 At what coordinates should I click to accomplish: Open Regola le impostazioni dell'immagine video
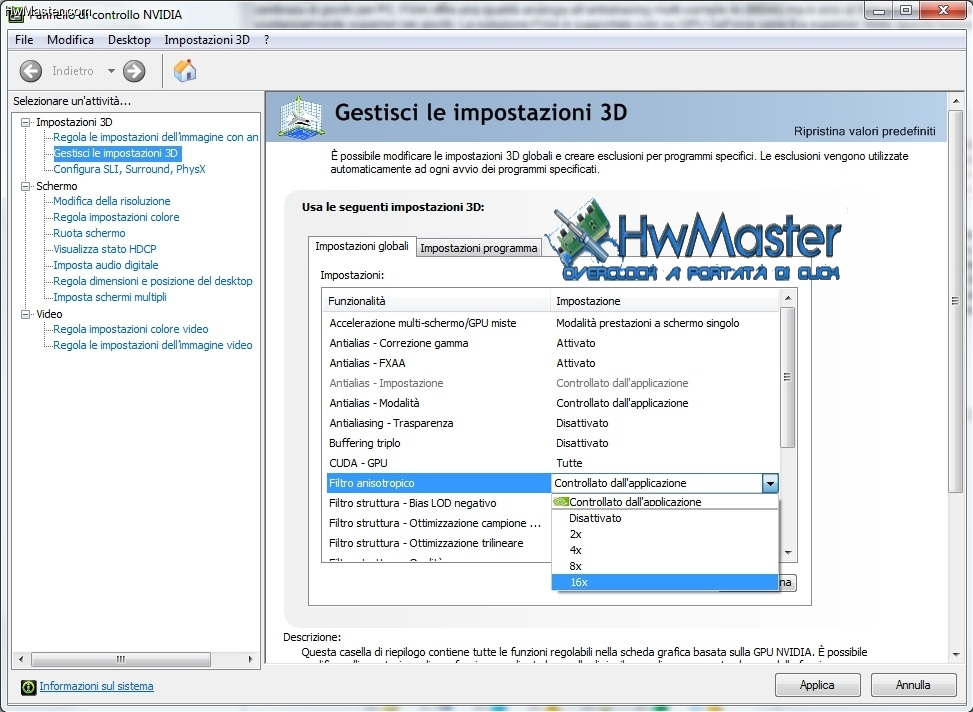[x=153, y=345]
